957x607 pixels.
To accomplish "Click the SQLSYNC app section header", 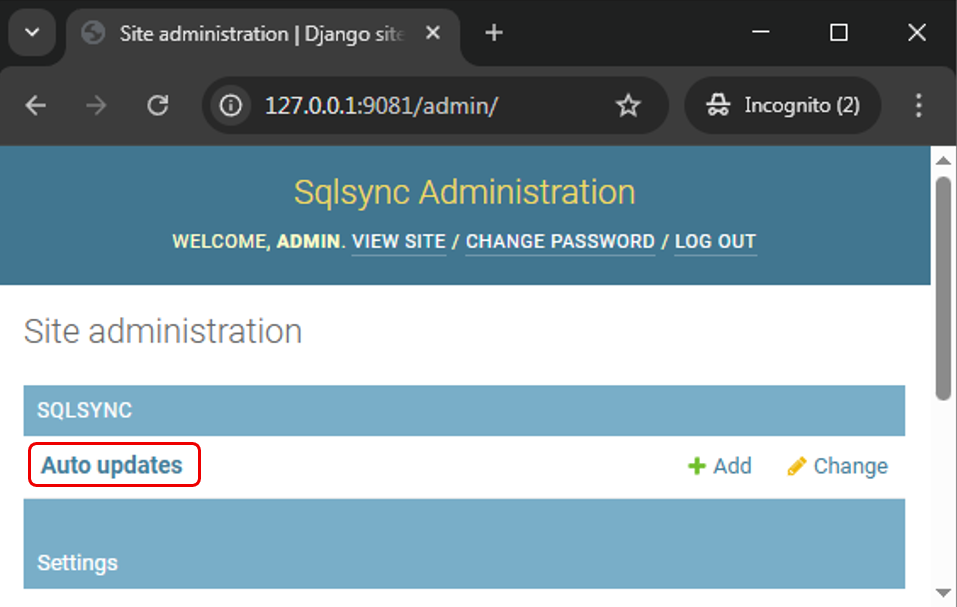I will pos(85,411).
